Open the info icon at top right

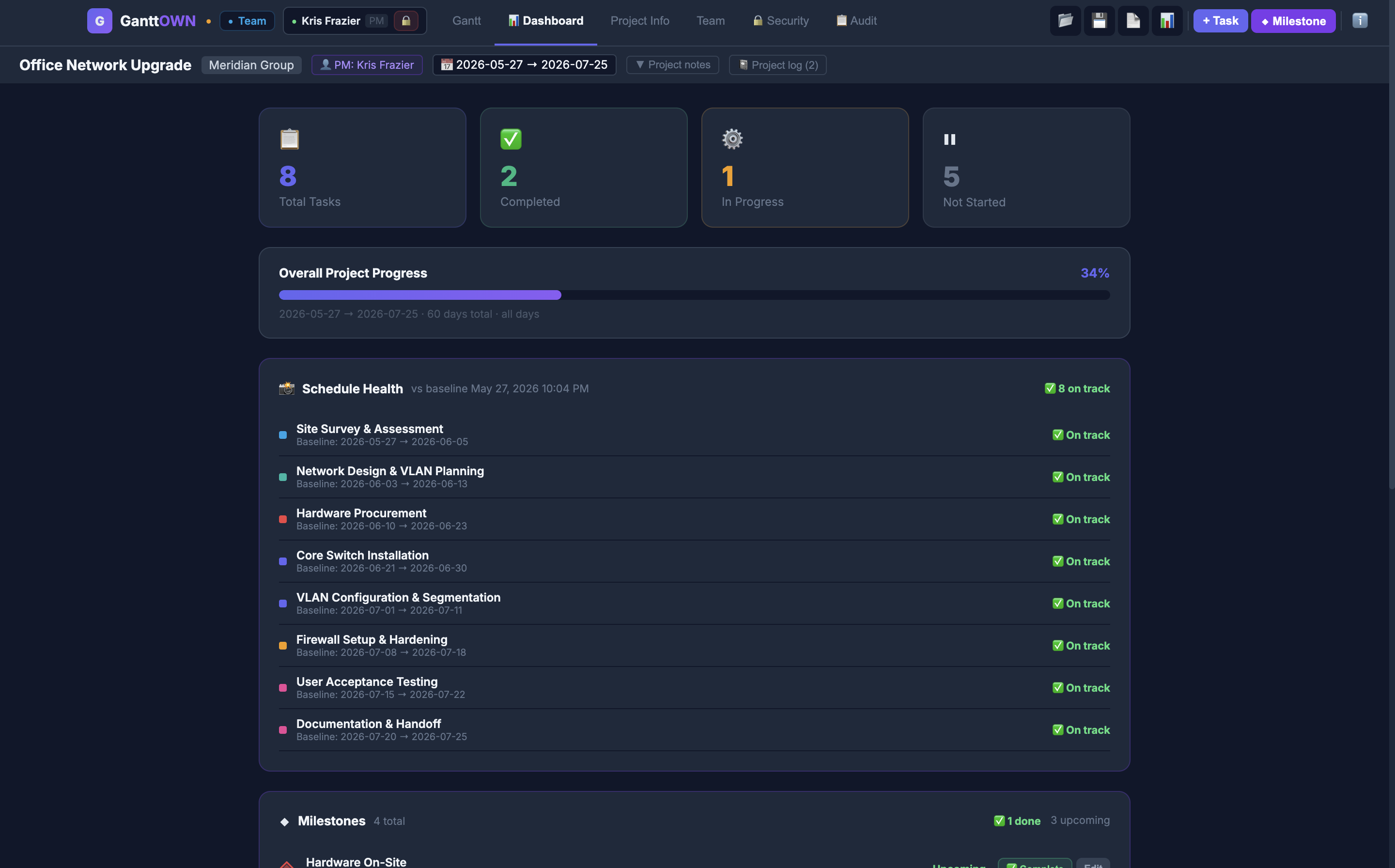[1360, 21]
